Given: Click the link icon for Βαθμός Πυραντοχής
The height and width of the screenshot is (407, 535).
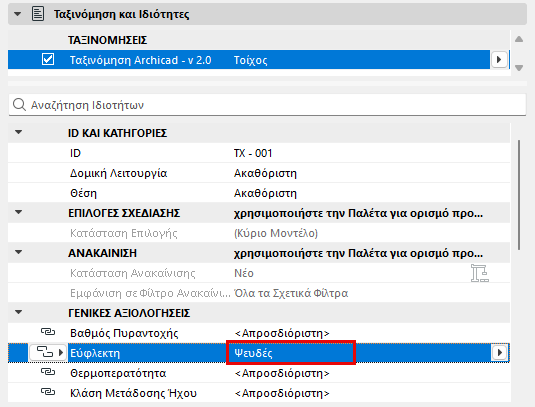Looking at the screenshot, I should [48, 332].
